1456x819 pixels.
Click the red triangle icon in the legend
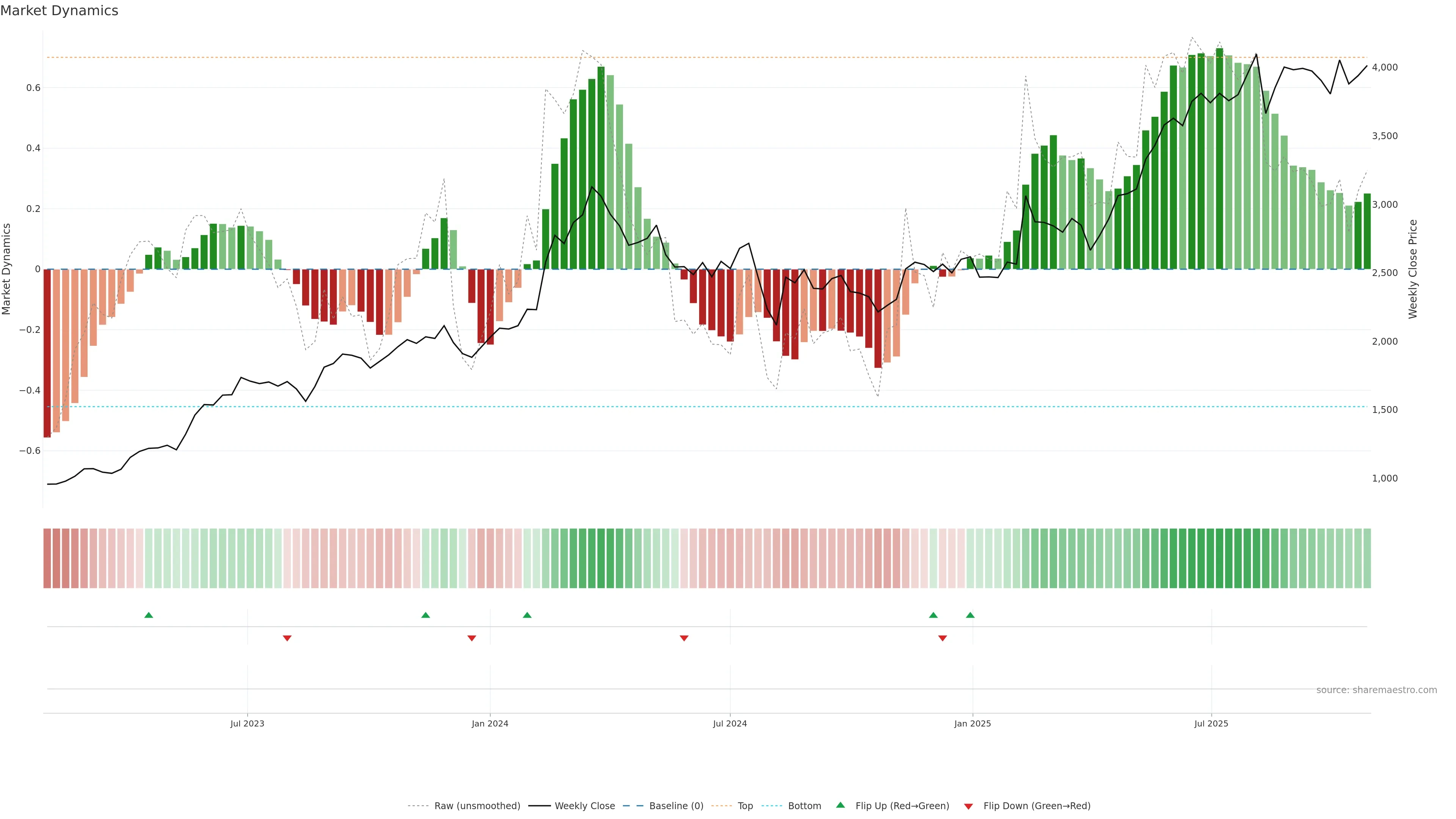tap(968, 806)
